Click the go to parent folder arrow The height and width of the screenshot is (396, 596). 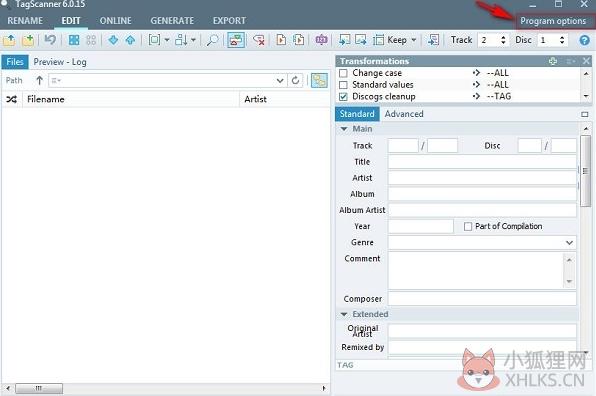pyautogui.click(x=39, y=80)
